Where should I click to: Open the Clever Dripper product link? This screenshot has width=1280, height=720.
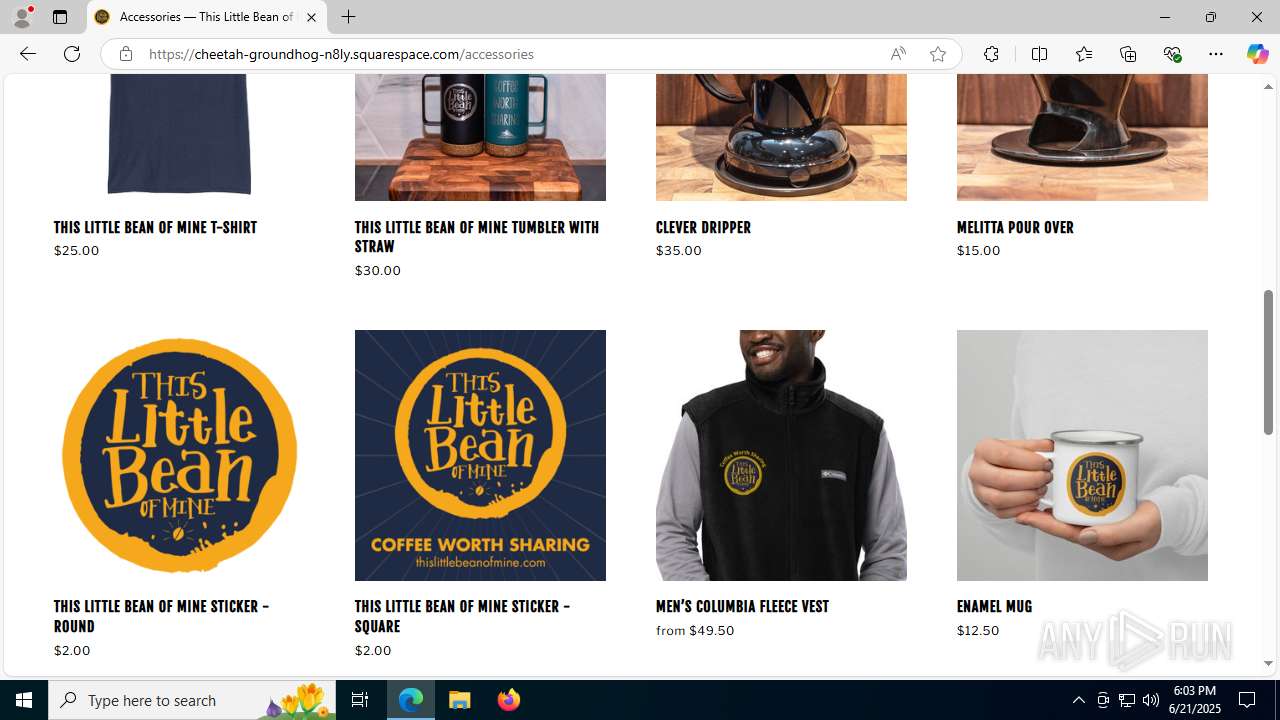(703, 228)
